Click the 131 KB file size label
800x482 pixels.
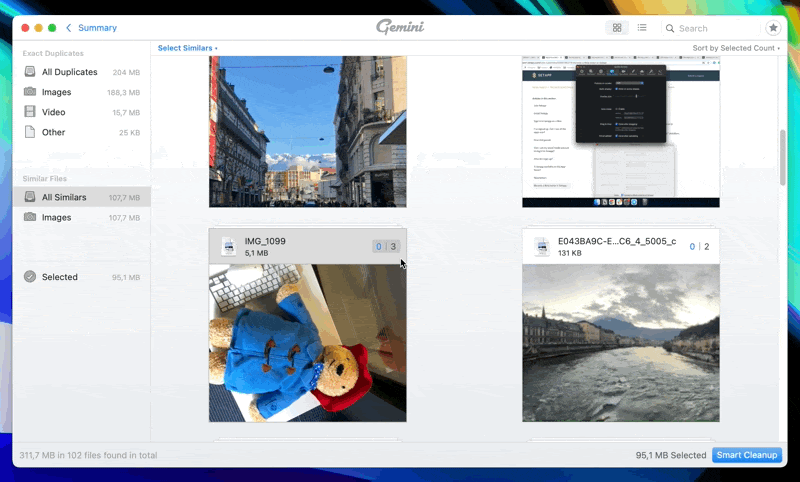tap(569, 253)
